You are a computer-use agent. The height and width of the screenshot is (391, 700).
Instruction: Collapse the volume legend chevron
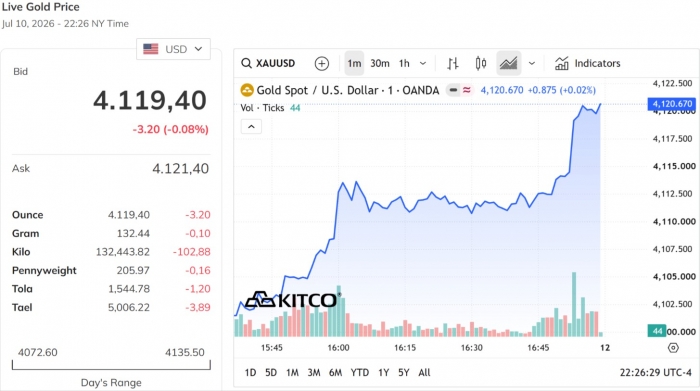click(x=251, y=127)
